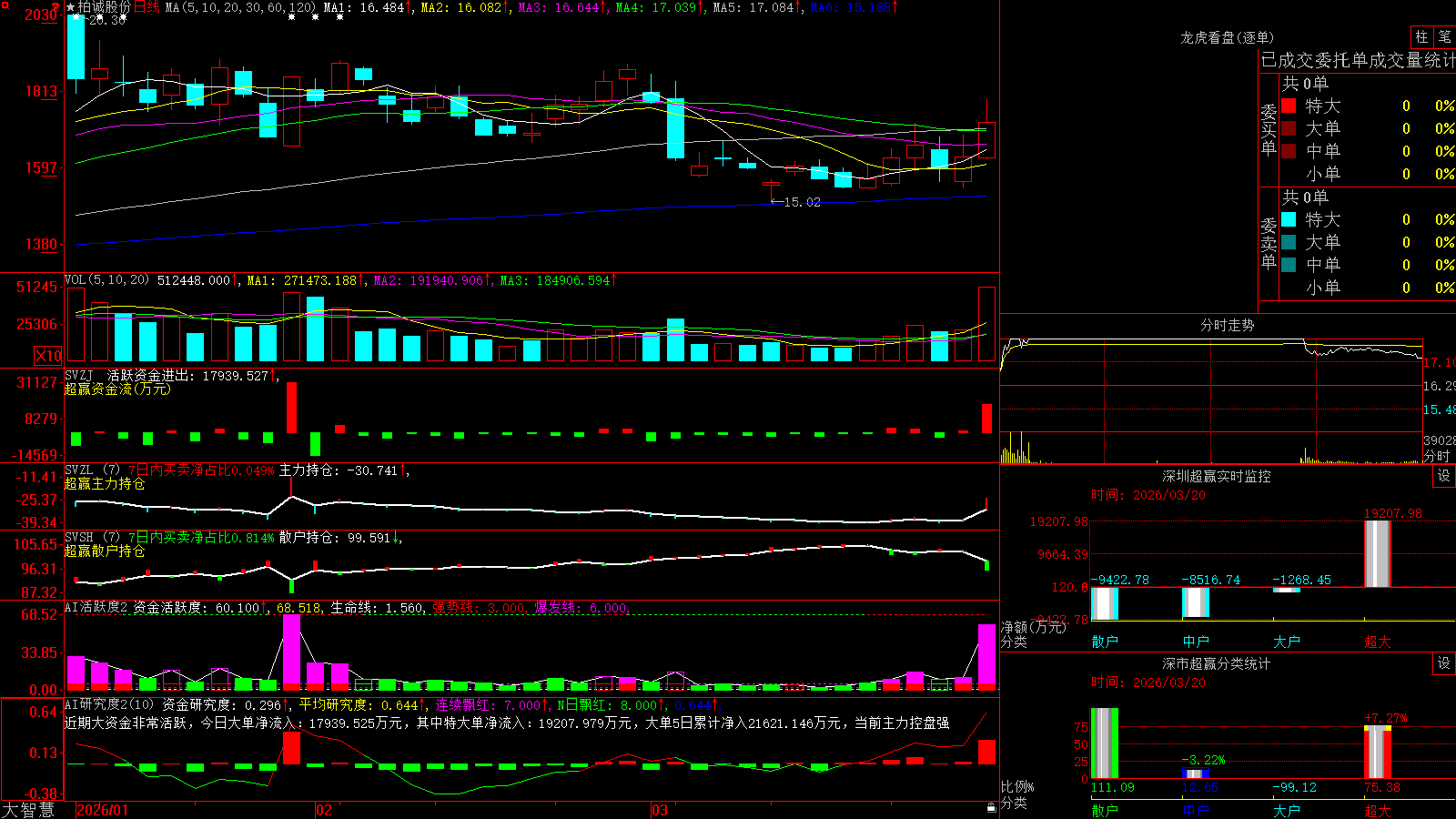
Task: Click the 委卖单 section label
Action: click(1269, 243)
